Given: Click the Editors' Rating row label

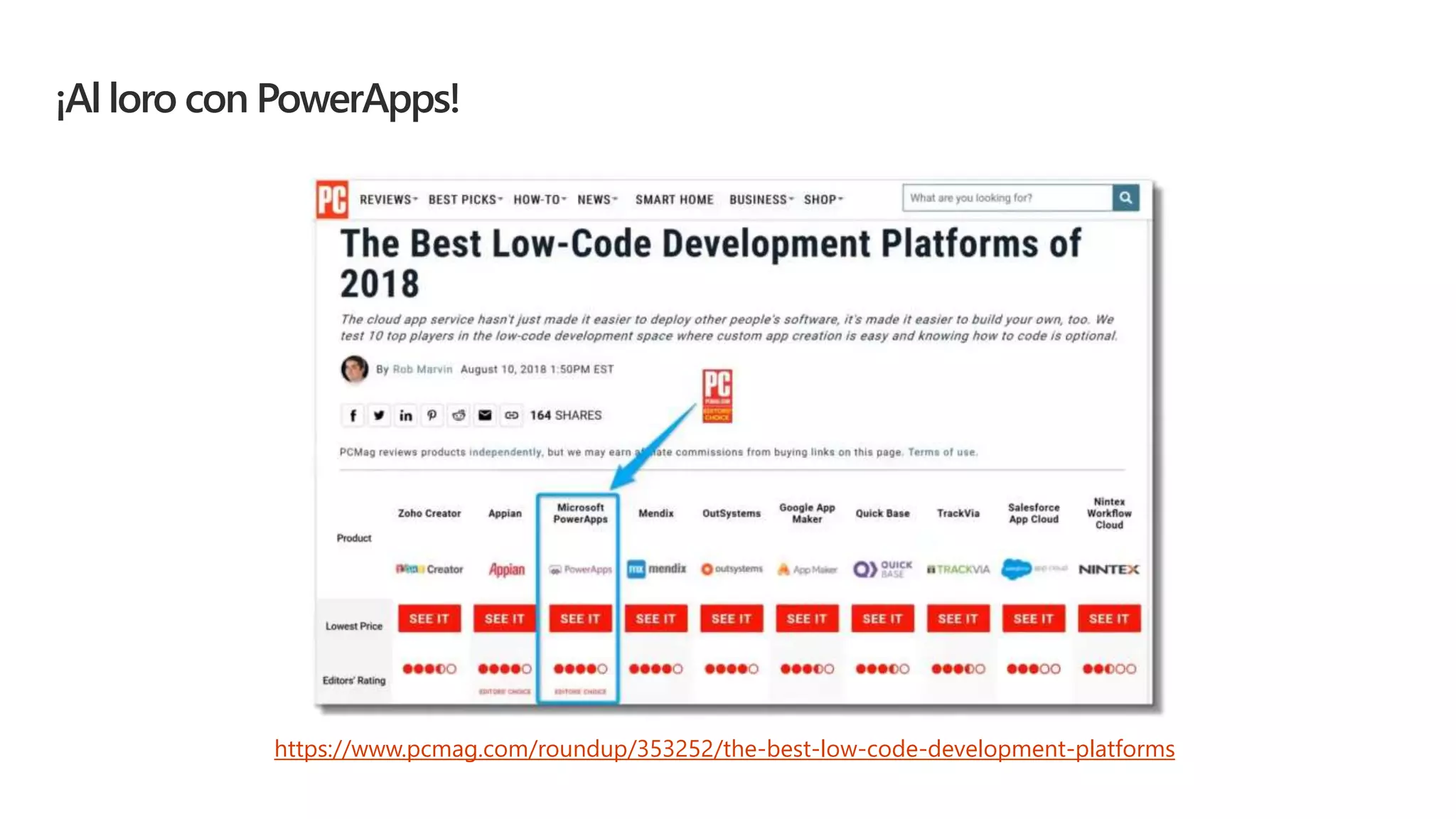Looking at the screenshot, I should click(x=354, y=680).
